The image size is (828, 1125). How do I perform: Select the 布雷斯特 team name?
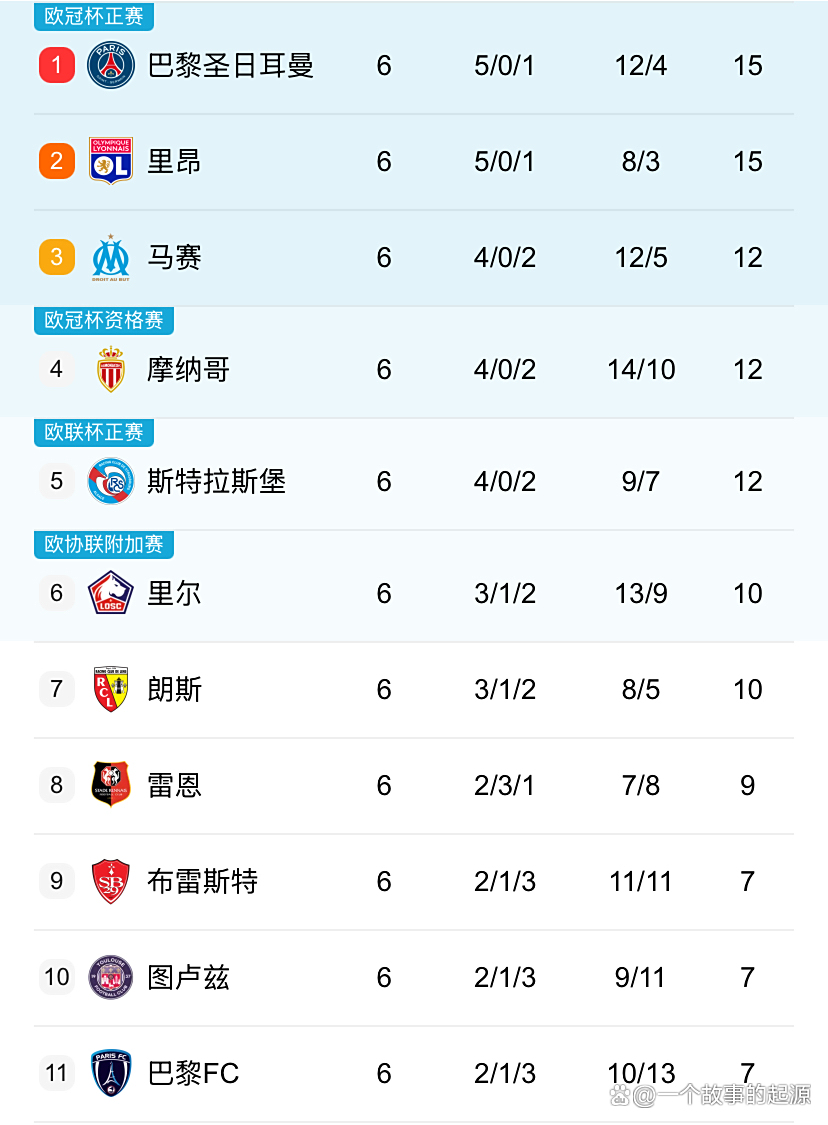point(203,881)
